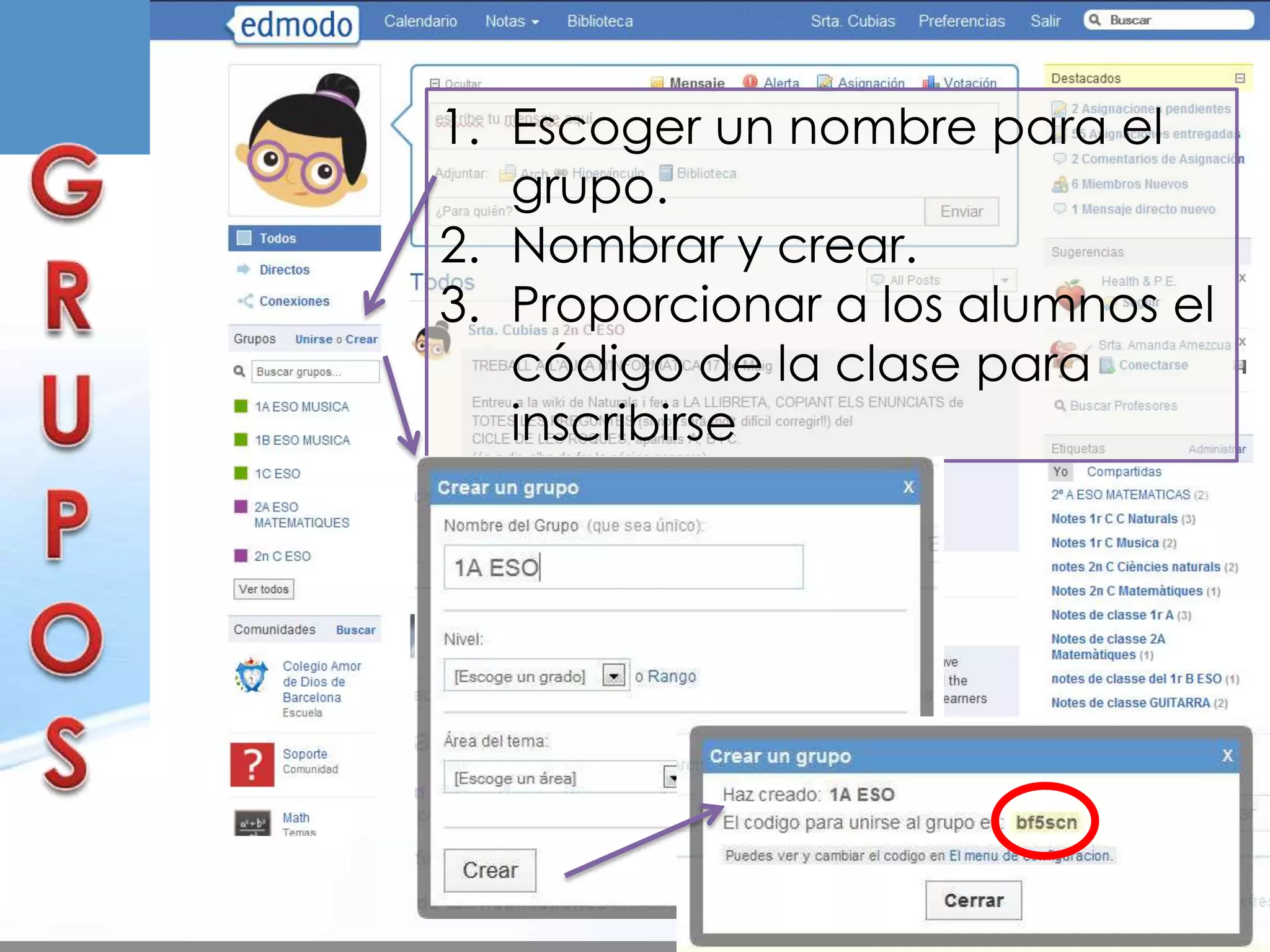Image resolution: width=1270 pixels, height=952 pixels.
Task: Open group 1A ESO MUSICA
Action: (301, 407)
